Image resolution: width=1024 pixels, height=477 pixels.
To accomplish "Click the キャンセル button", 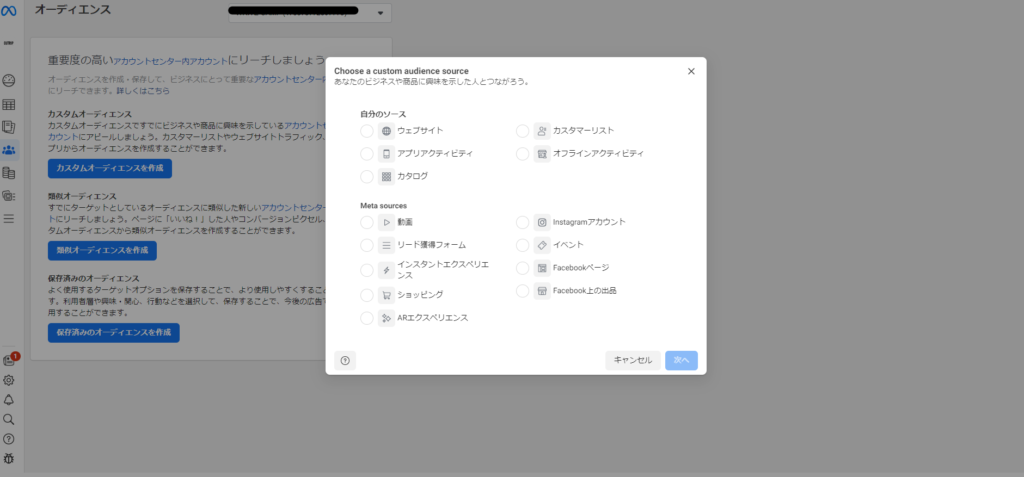I will pyautogui.click(x=632, y=361).
